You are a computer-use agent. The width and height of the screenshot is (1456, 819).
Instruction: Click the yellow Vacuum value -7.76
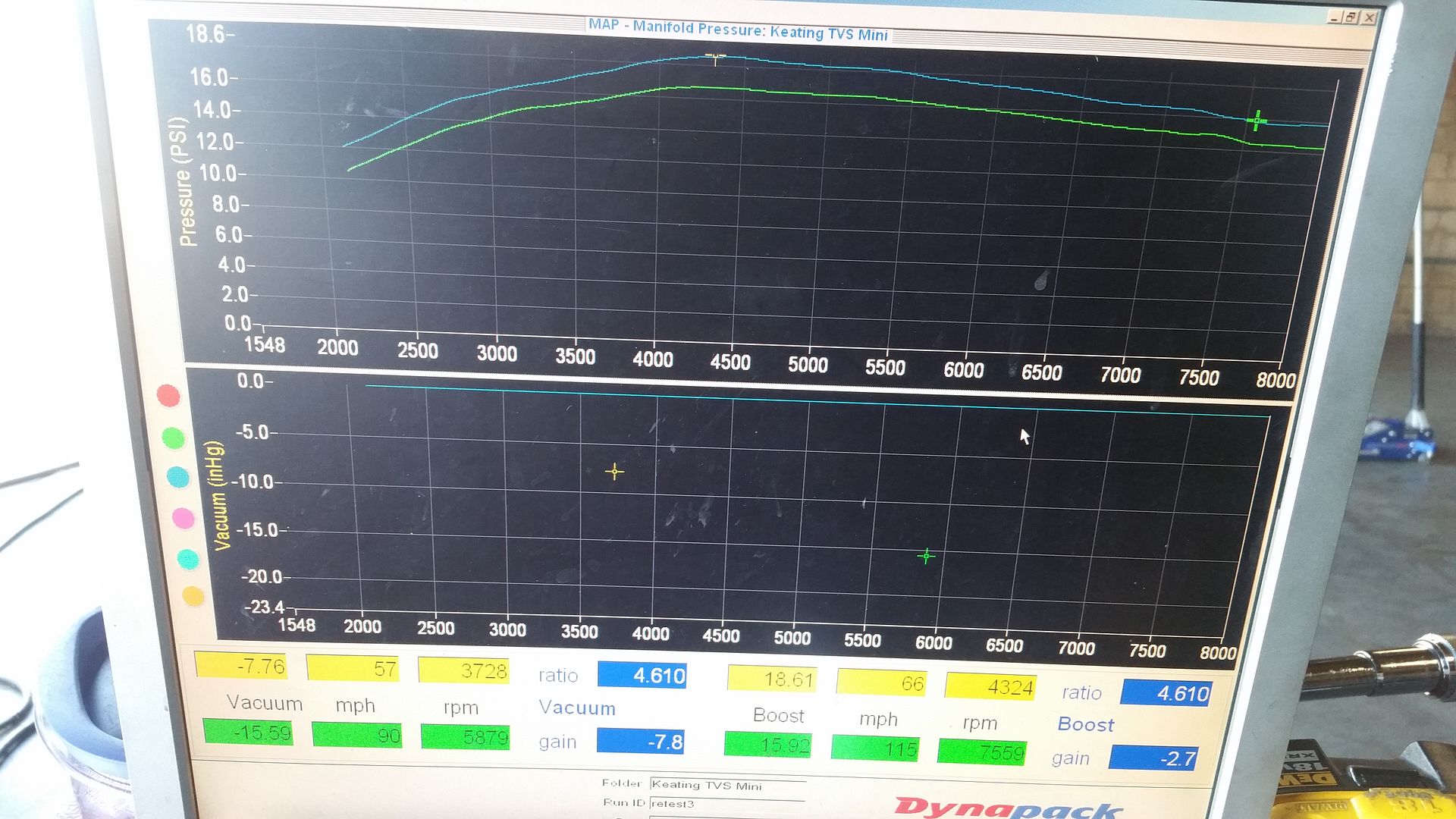pyautogui.click(x=240, y=665)
